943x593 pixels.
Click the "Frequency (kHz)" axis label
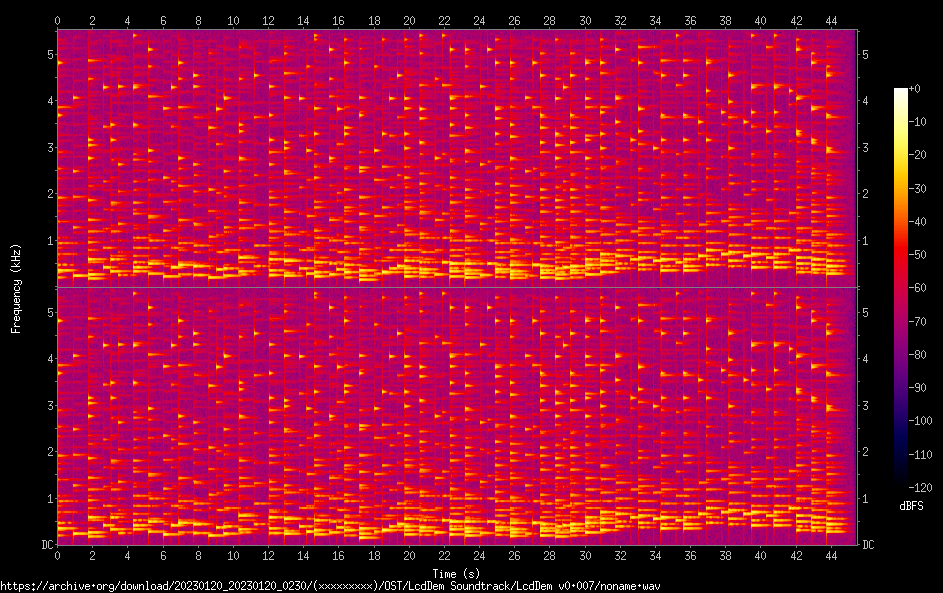point(16,287)
